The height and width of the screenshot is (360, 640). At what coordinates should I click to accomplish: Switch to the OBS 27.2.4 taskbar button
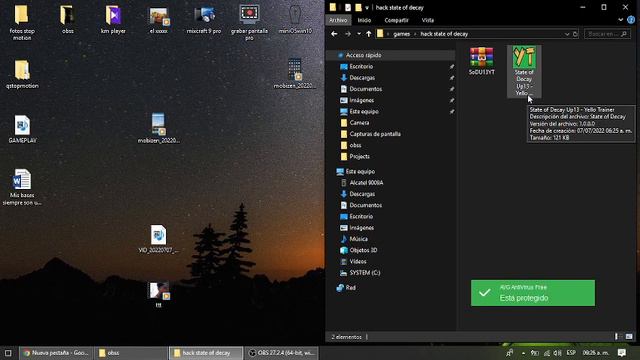click(x=282, y=353)
